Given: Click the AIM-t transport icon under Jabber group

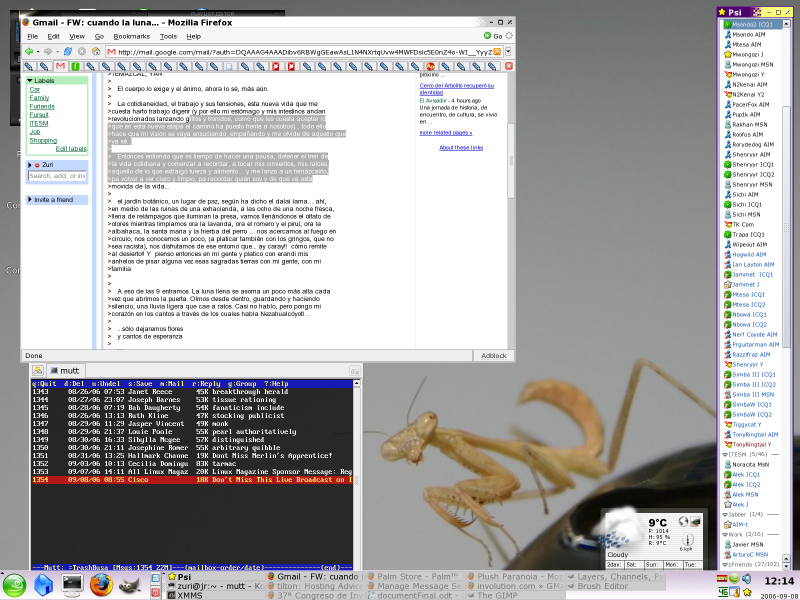Looking at the screenshot, I should [x=728, y=524].
